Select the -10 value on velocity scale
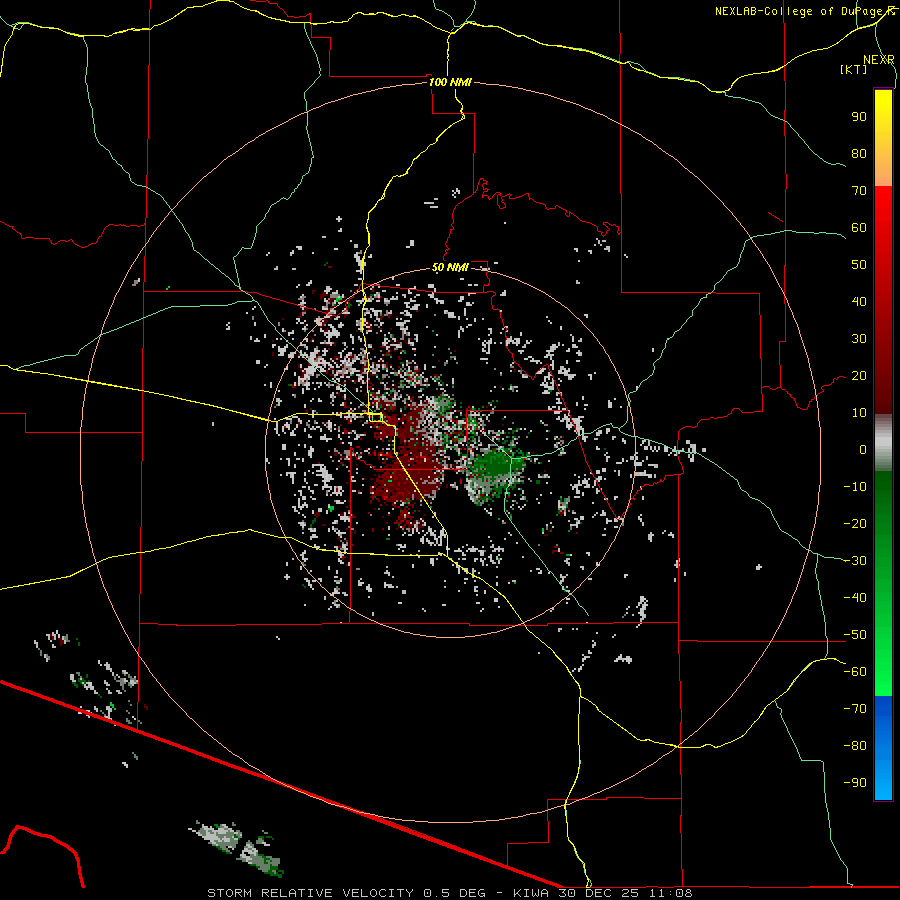The image size is (900, 900). [x=855, y=487]
